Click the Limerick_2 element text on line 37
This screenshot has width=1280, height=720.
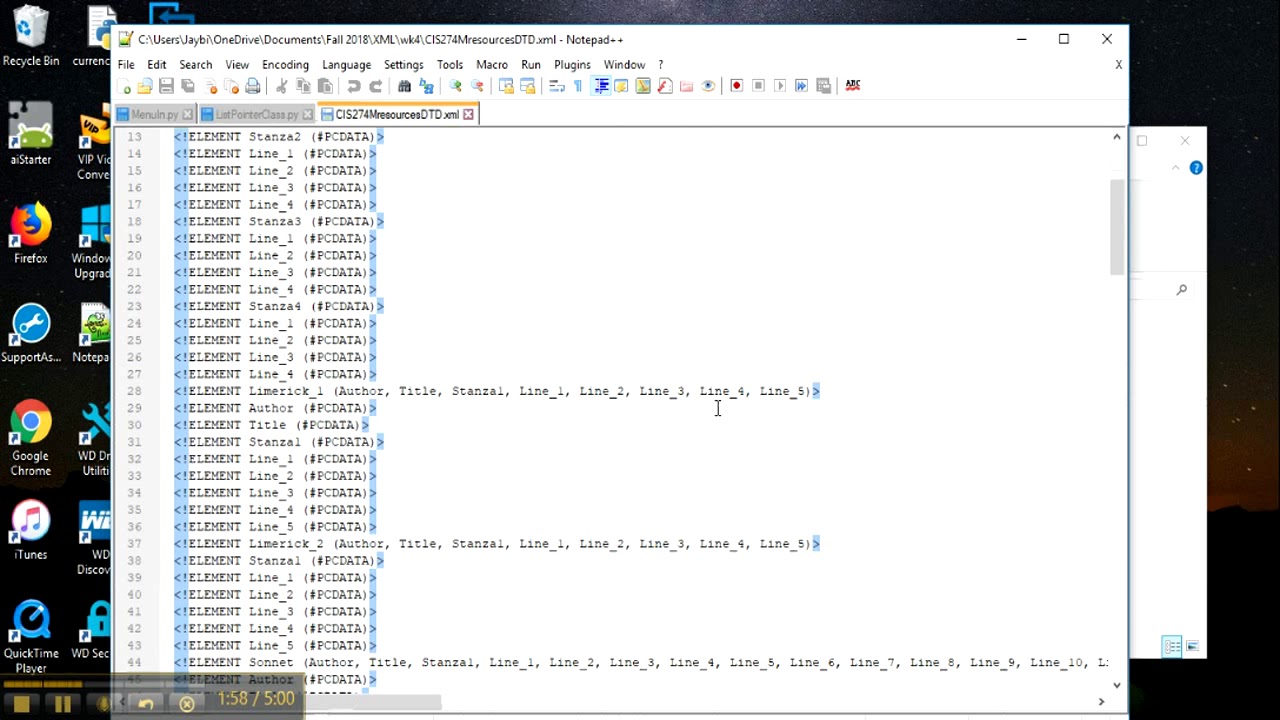(286, 544)
